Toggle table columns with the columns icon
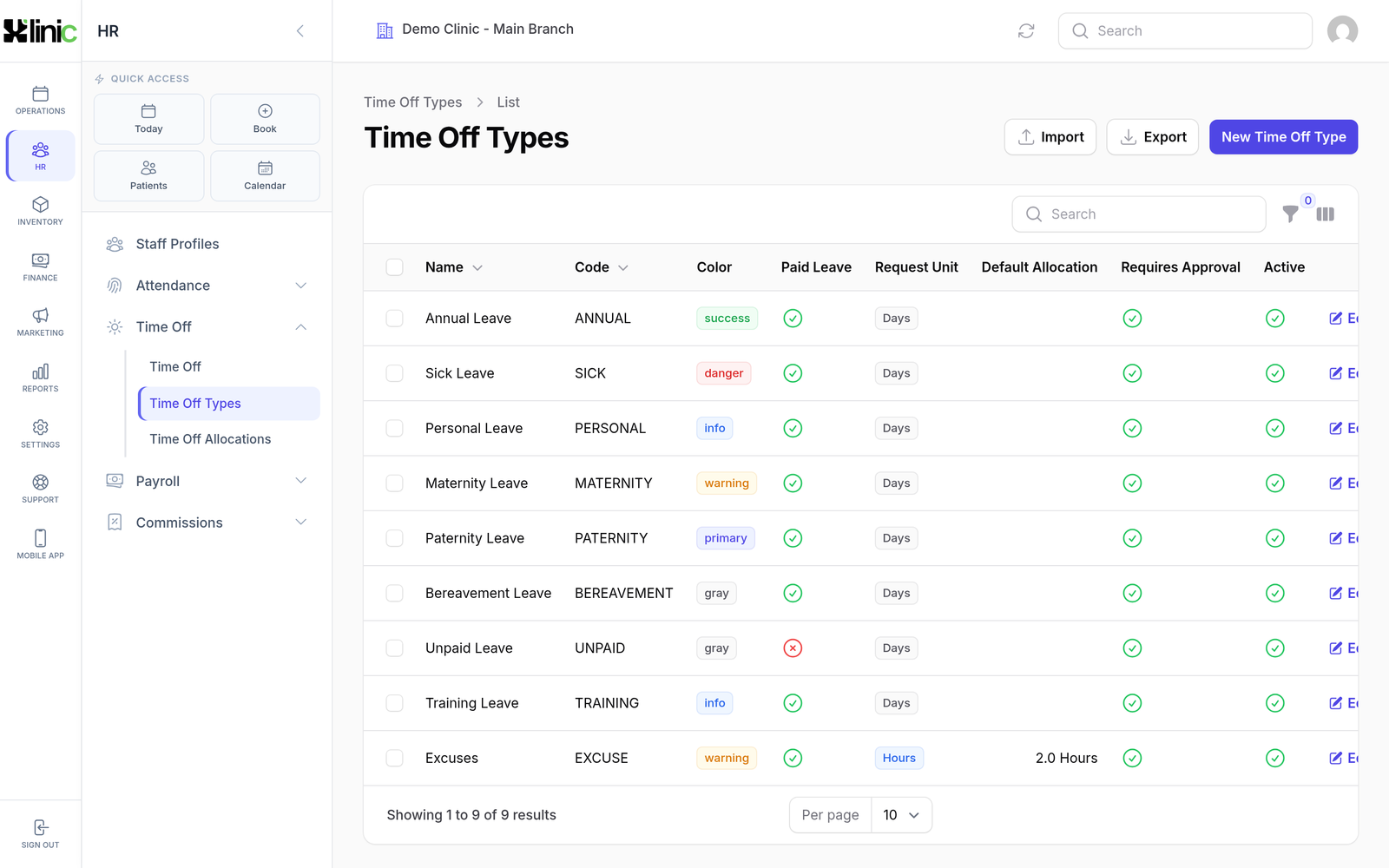The height and width of the screenshot is (868, 1389). 1325,214
